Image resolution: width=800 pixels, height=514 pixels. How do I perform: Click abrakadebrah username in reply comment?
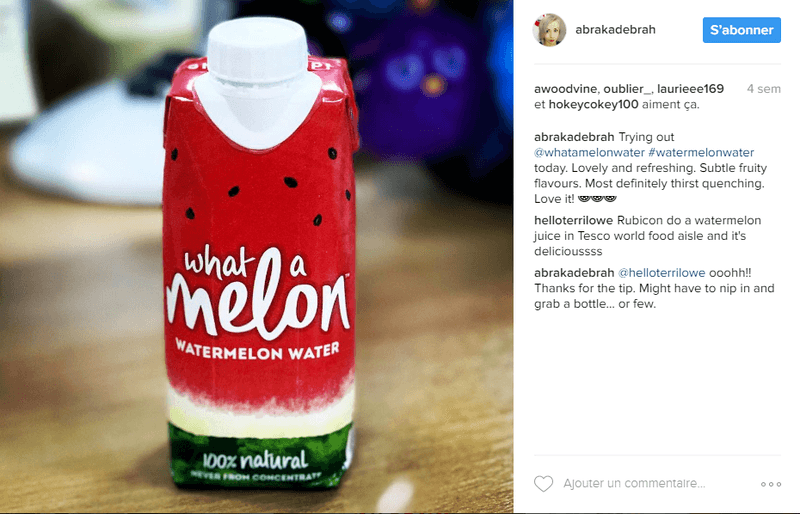(574, 273)
